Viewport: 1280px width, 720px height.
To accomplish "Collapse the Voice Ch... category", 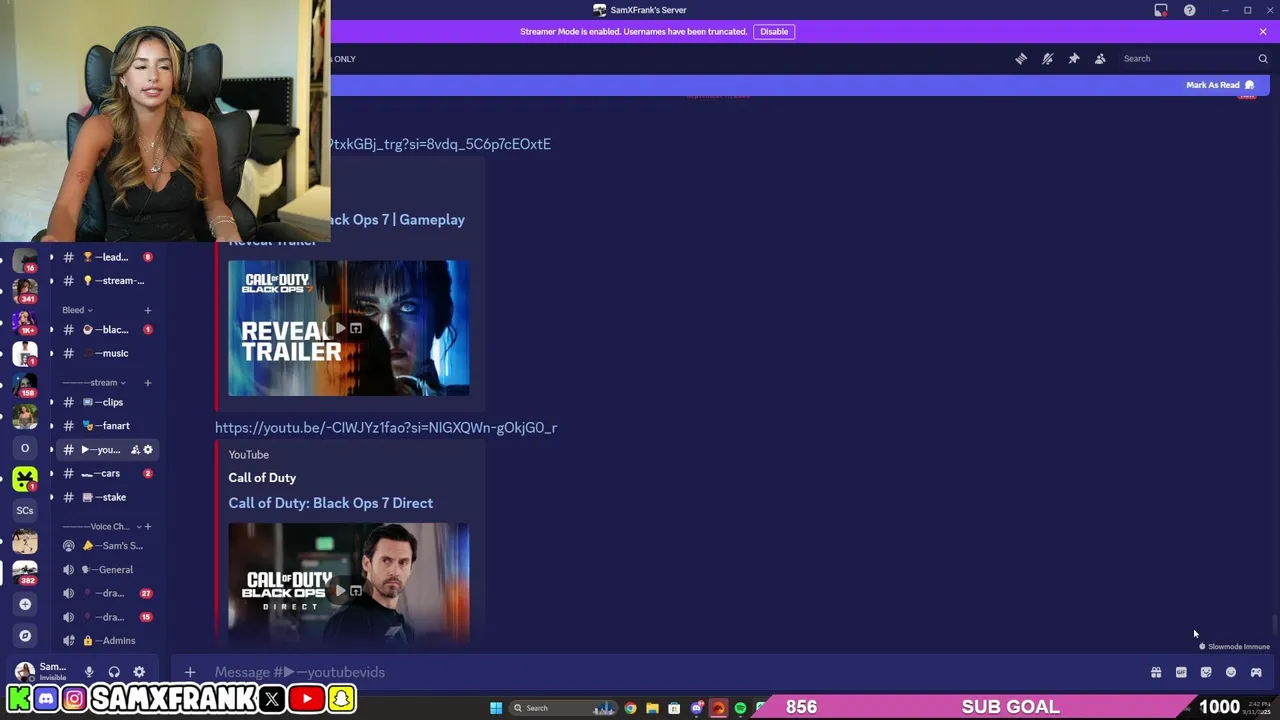I will tap(100, 526).
